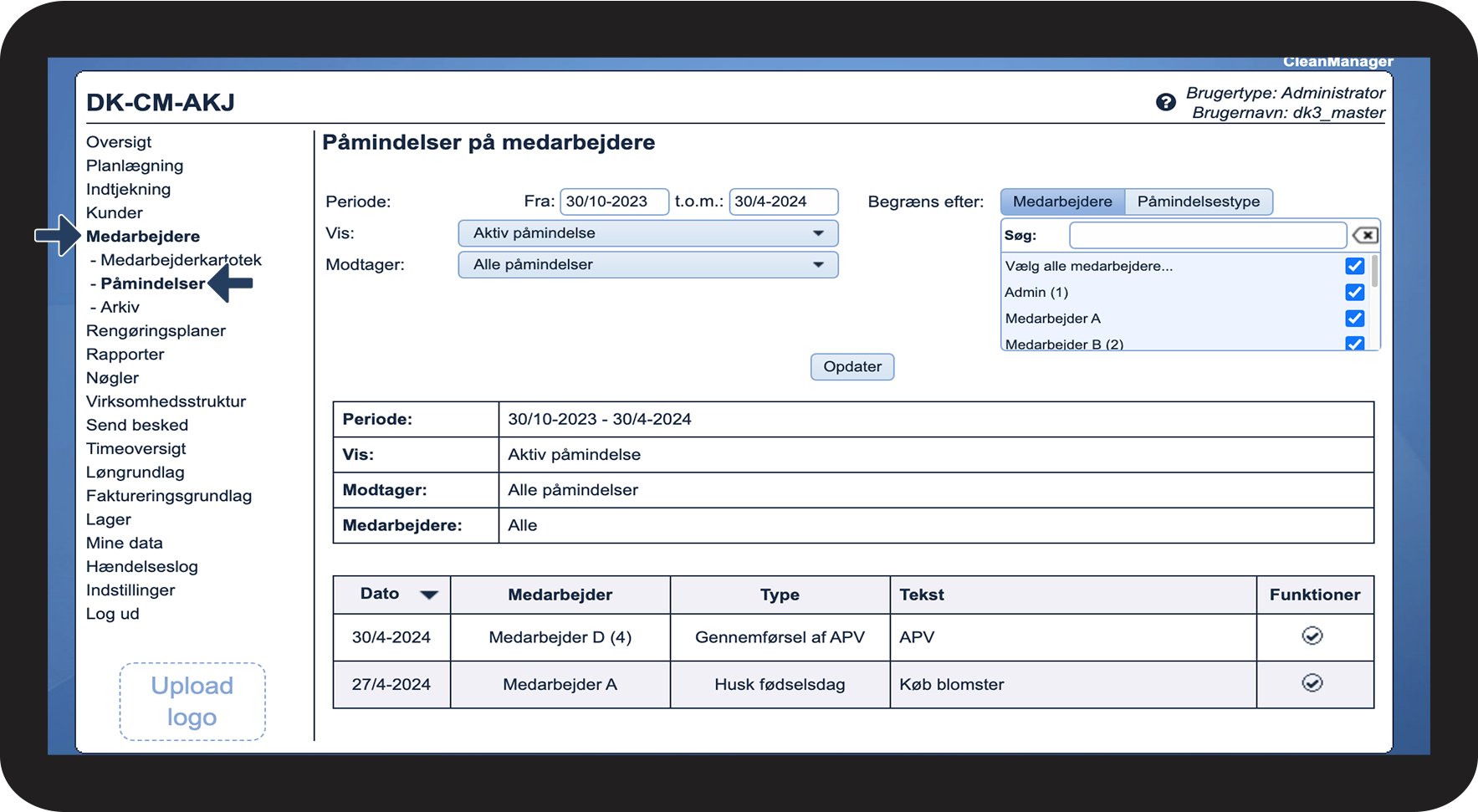1478x812 pixels.
Task: Click the t.o.m. end date field
Action: click(x=782, y=202)
